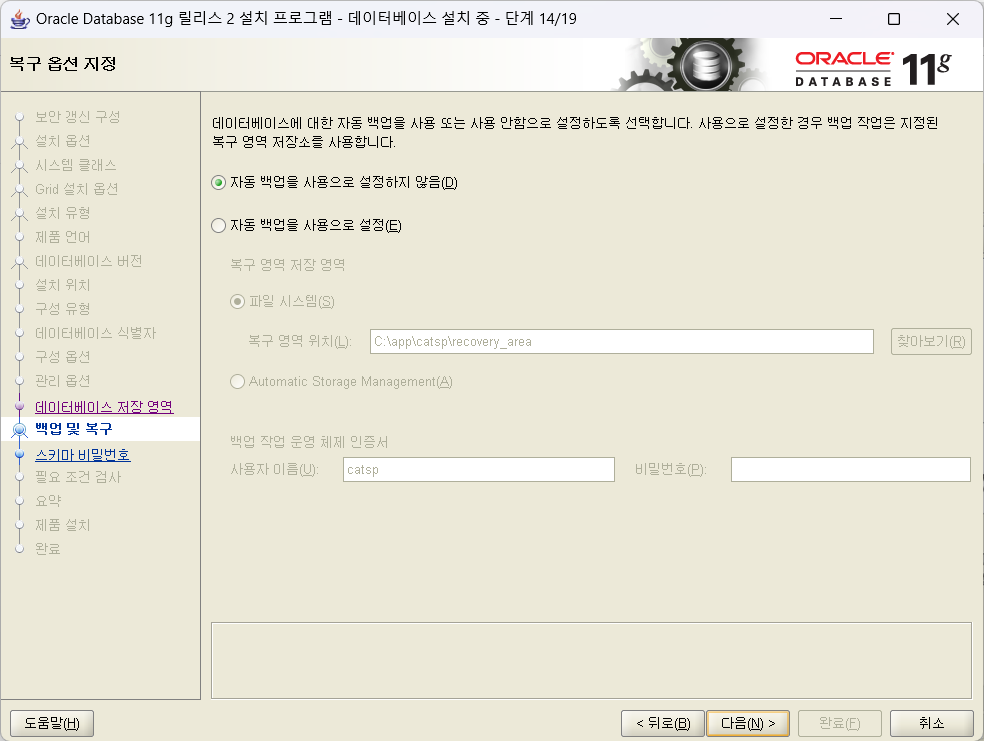Click the Java icon in title bar

pyautogui.click(x=19, y=19)
